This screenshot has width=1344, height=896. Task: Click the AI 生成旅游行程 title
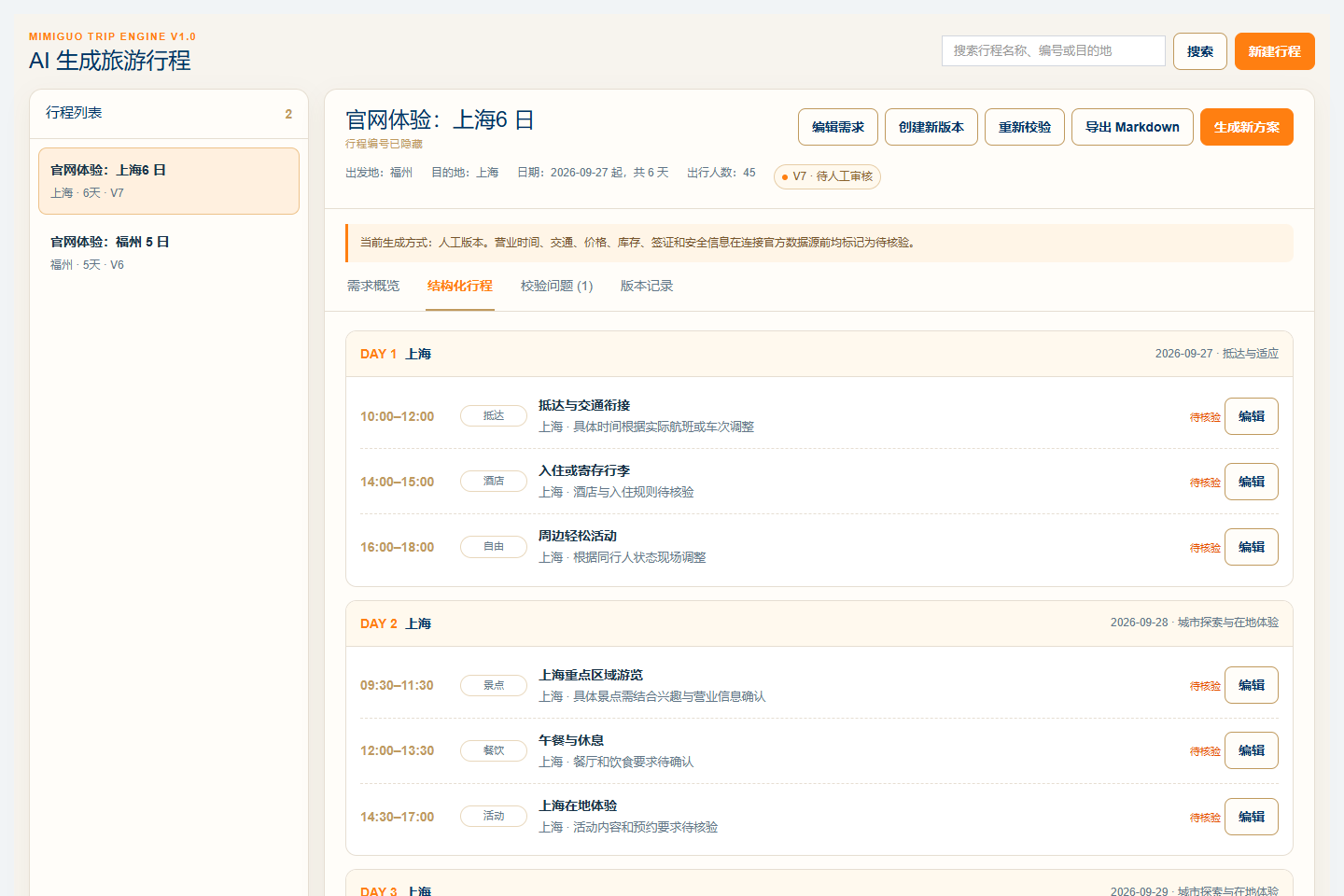coord(110,61)
